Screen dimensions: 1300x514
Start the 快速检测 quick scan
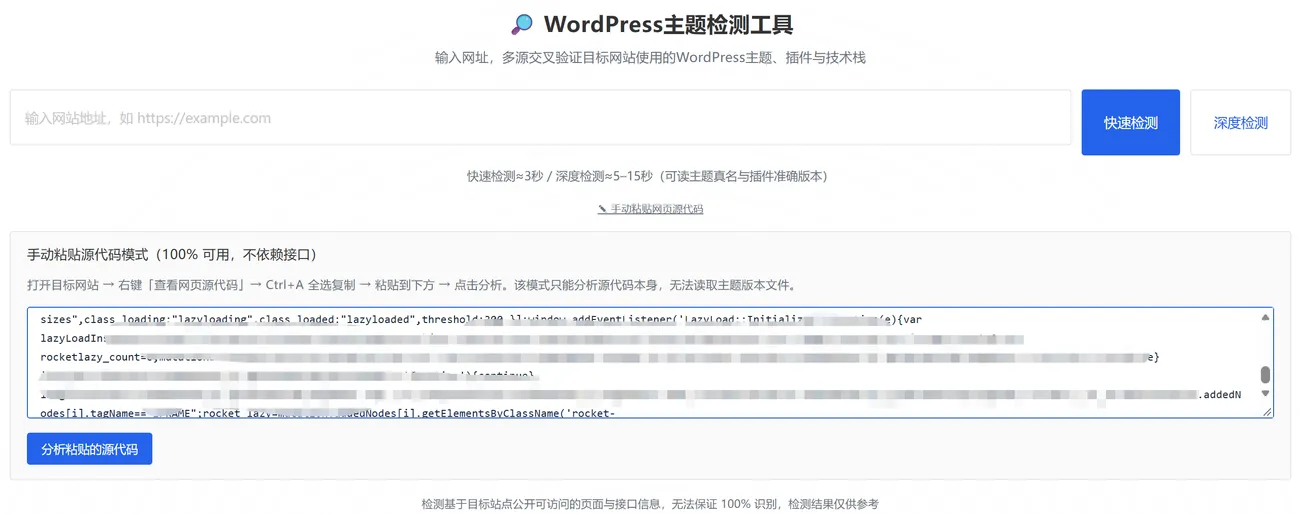coord(1130,123)
